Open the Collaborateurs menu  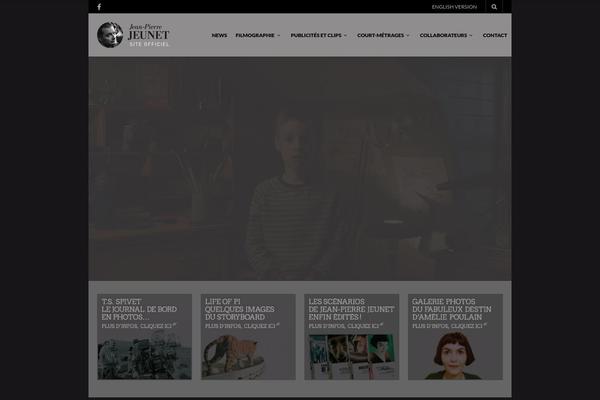coord(443,35)
